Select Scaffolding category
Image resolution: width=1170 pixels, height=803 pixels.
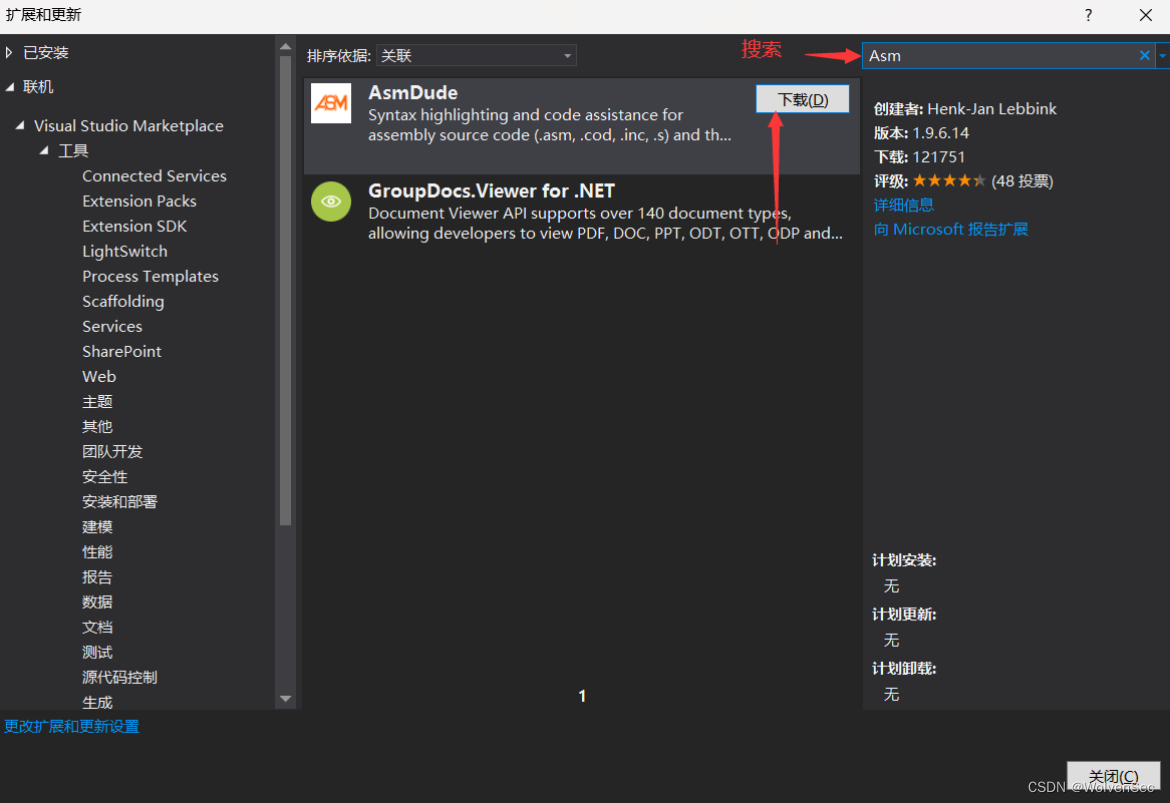(x=123, y=301)
